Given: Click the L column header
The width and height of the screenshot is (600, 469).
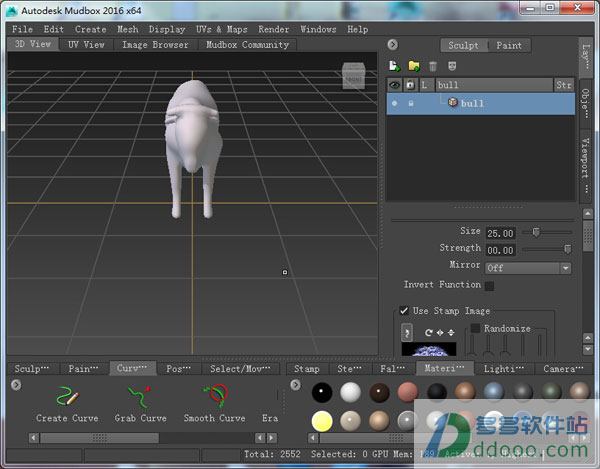Looking at the screenshot, I should click(426, 85).
